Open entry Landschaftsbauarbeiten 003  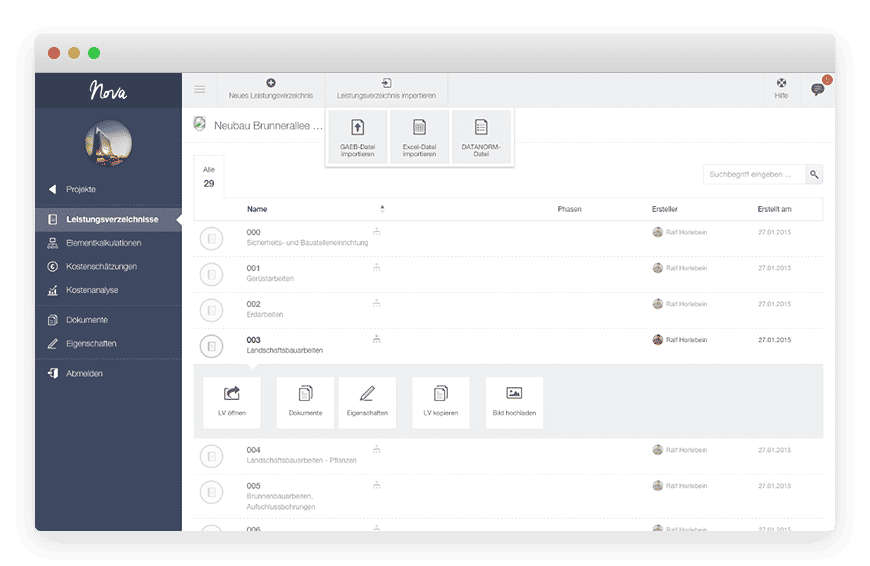285,351
